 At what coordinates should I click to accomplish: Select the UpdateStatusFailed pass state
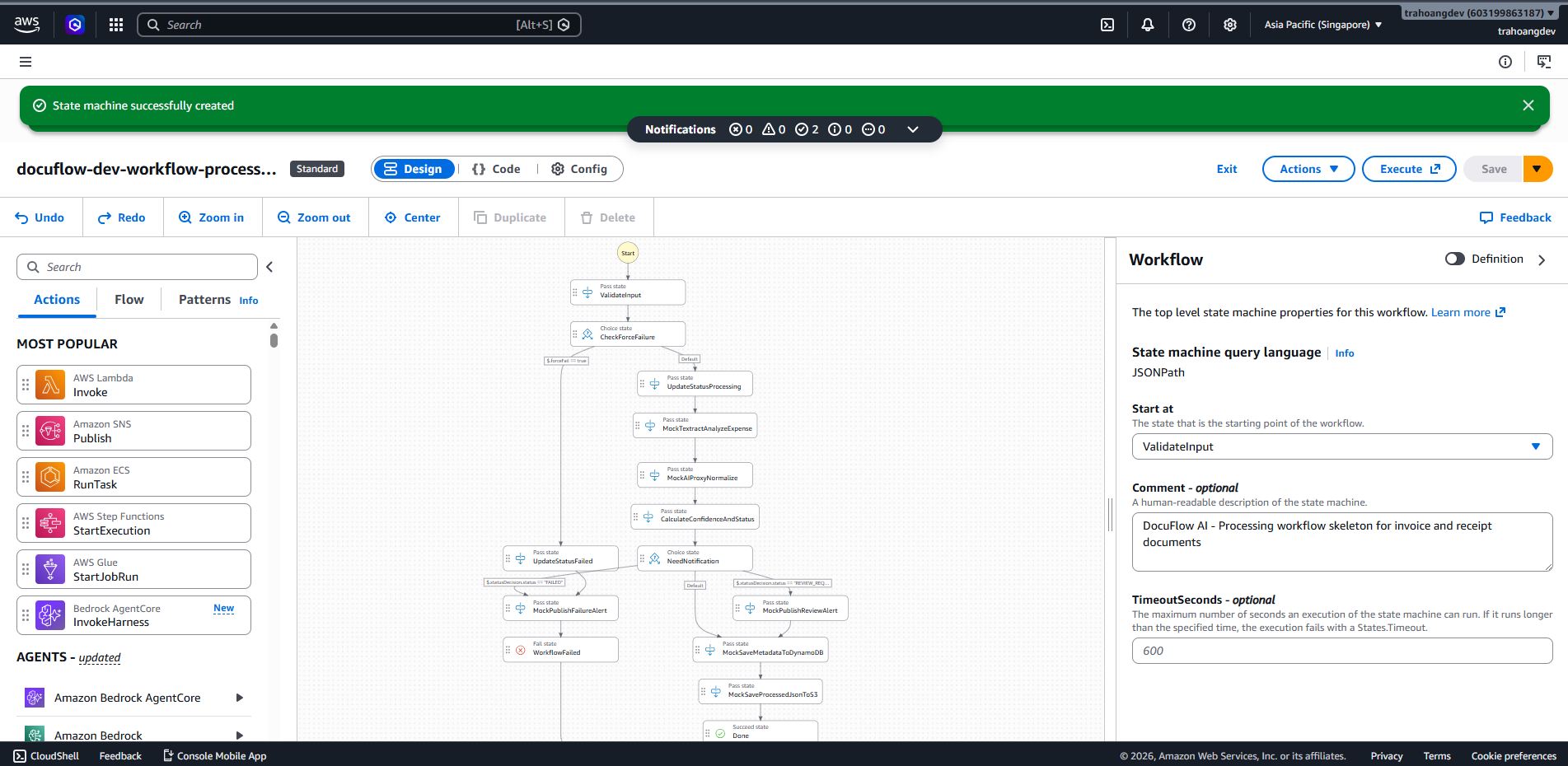[560, 558]
